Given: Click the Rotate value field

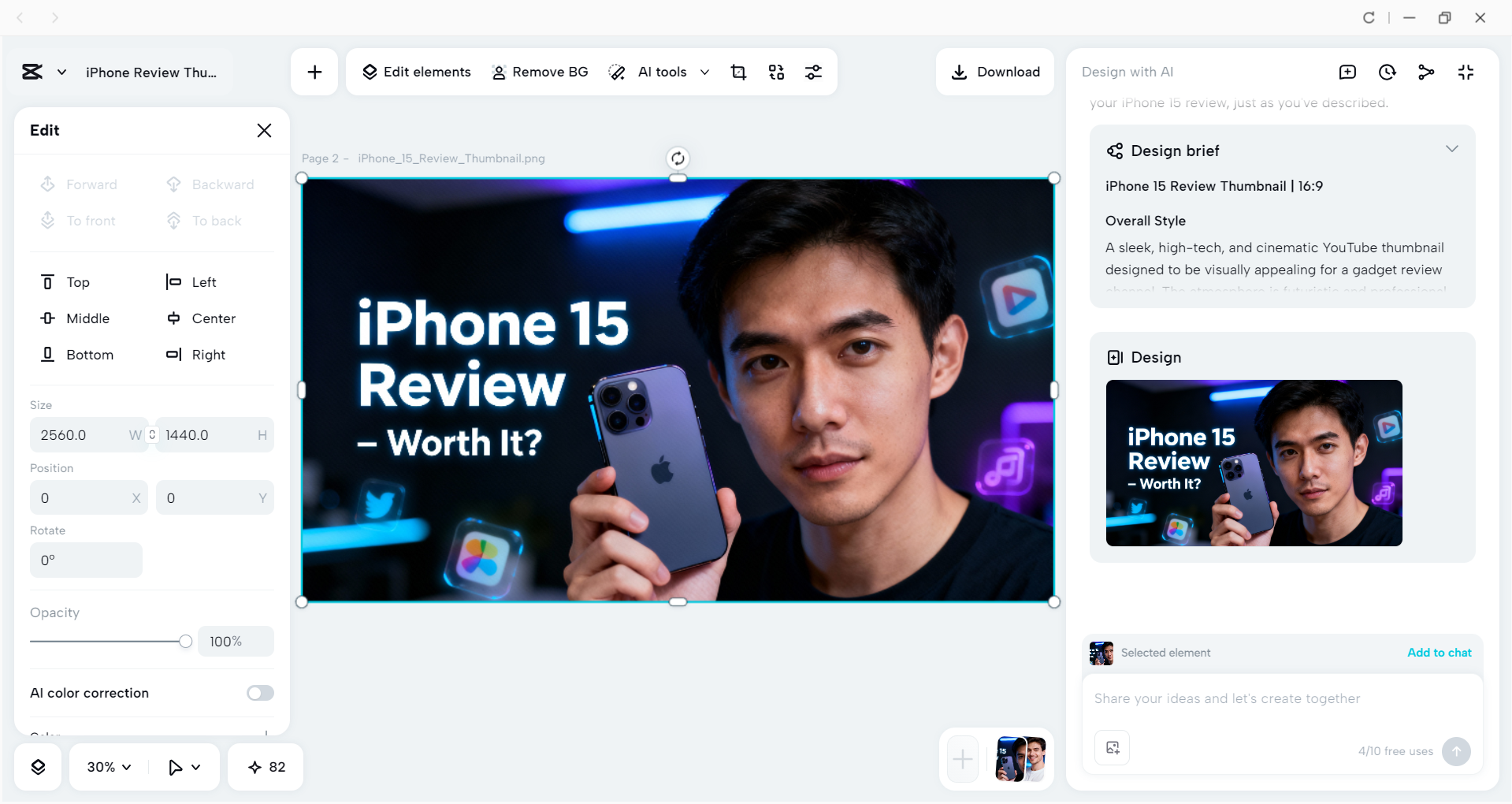Looking at the screenshot, I should tap(86, 560).
